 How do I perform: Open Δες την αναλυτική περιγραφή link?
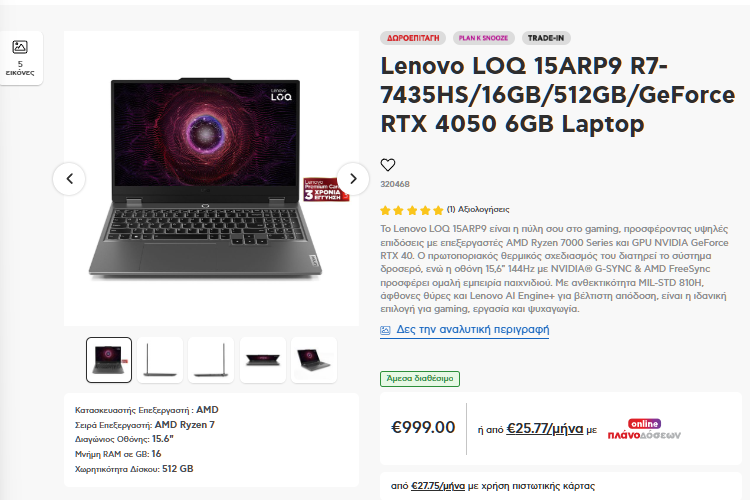click(473, 330)
